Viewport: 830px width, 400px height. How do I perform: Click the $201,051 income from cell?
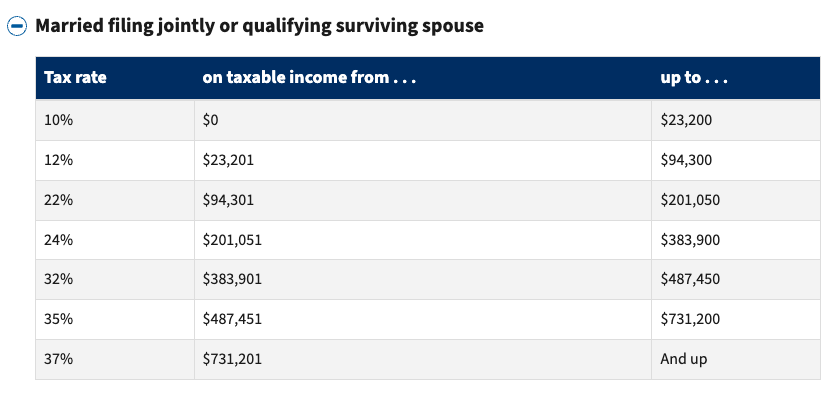232,239
